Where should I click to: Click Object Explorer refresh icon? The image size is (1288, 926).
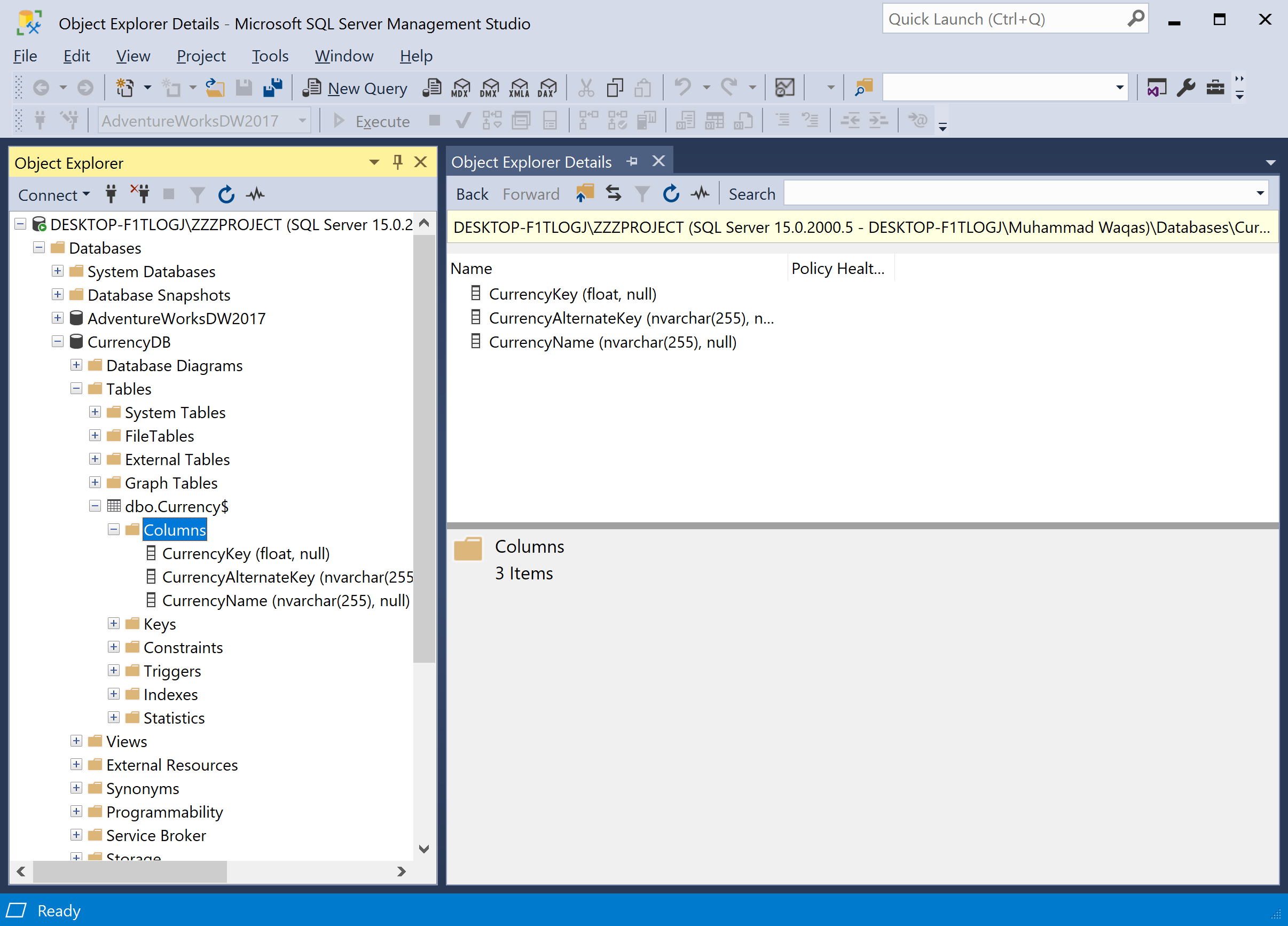pos(226,195)
